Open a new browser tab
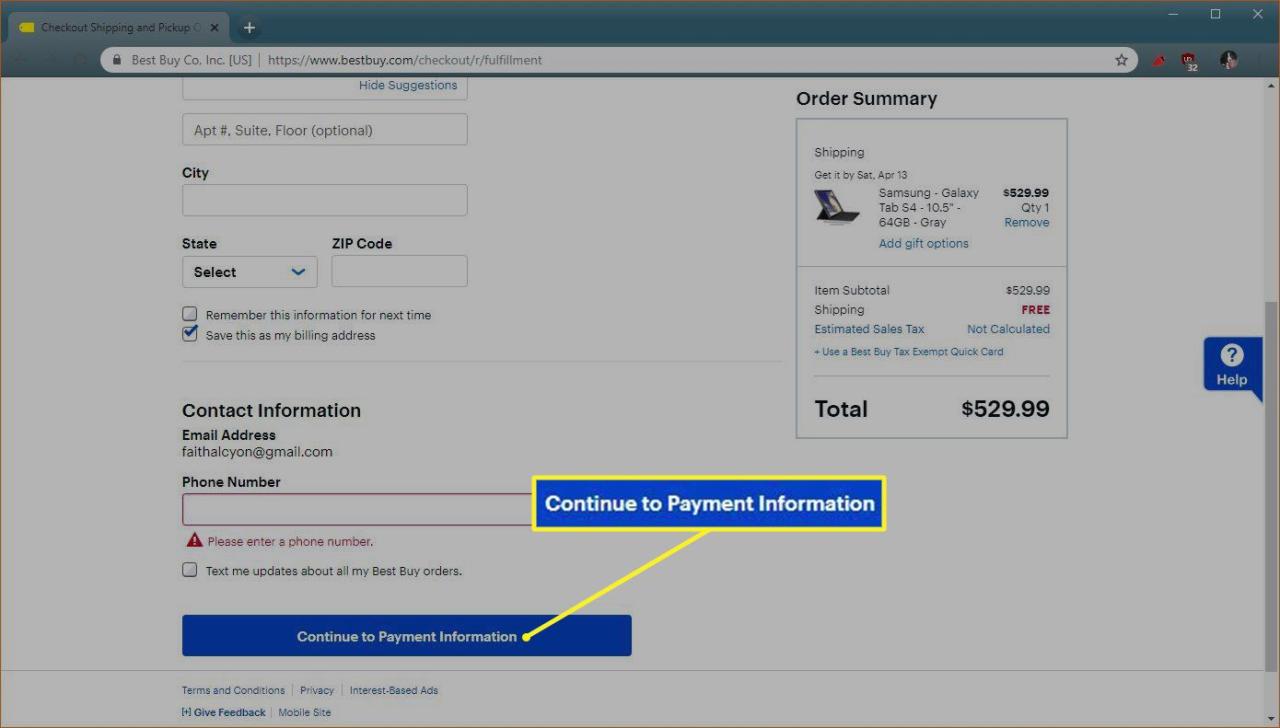This screenshot has width=1280, height=728. pyautogui.click(x=248, y=27)
